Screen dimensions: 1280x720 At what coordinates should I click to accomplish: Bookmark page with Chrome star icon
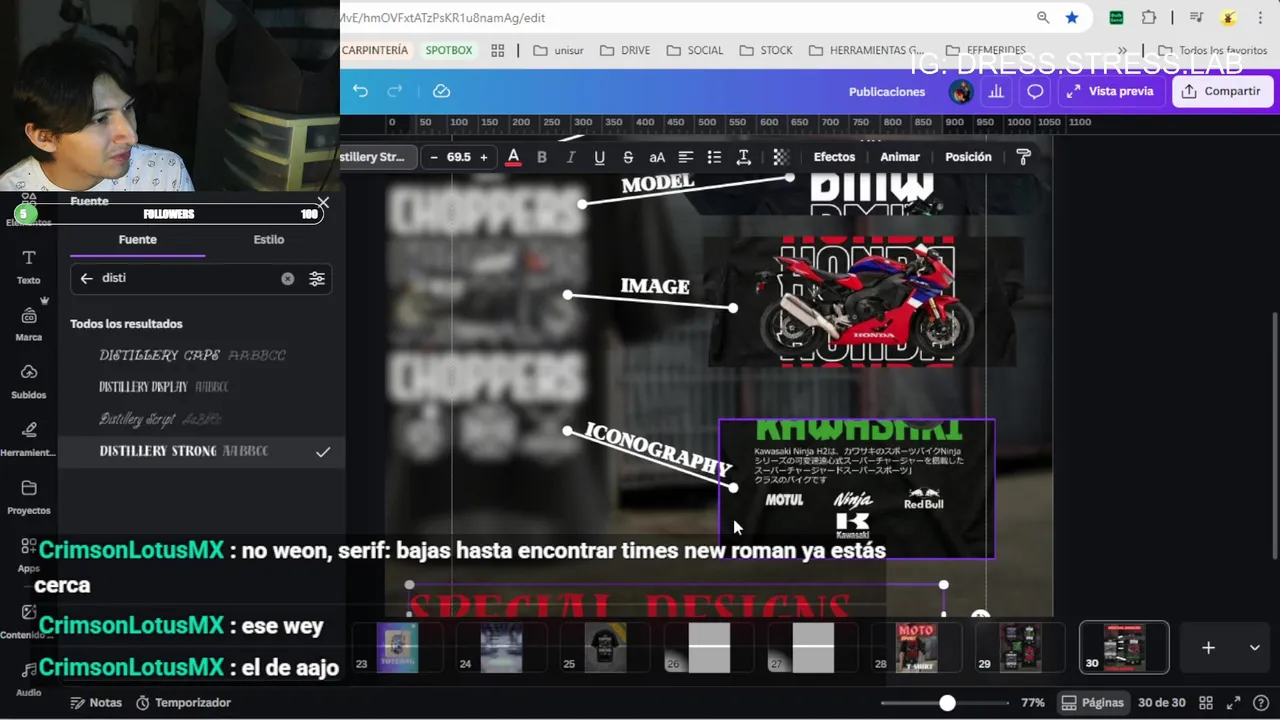[1071, 18]
